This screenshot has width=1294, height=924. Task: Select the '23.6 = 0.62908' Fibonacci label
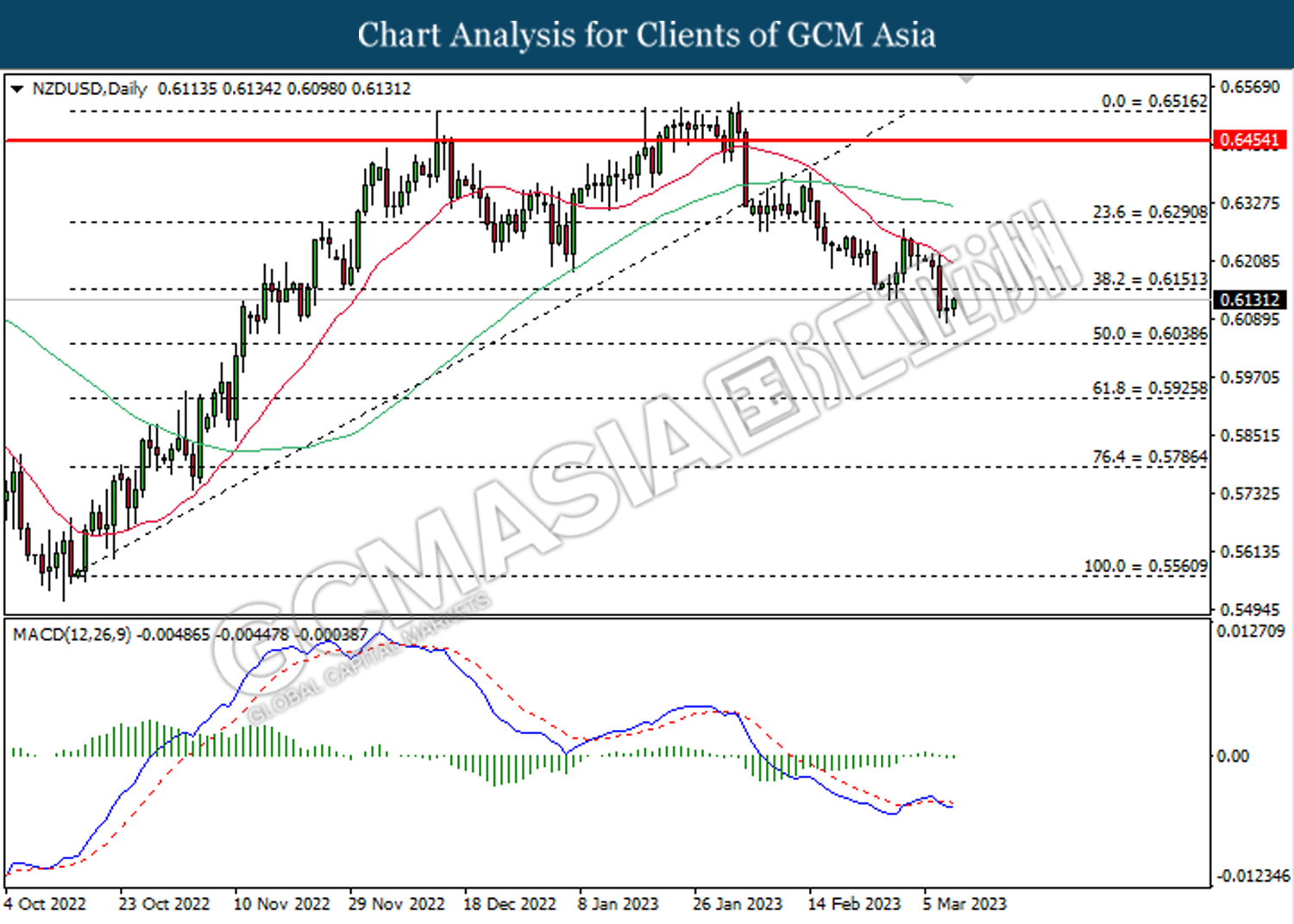[x=1150, y=211]
